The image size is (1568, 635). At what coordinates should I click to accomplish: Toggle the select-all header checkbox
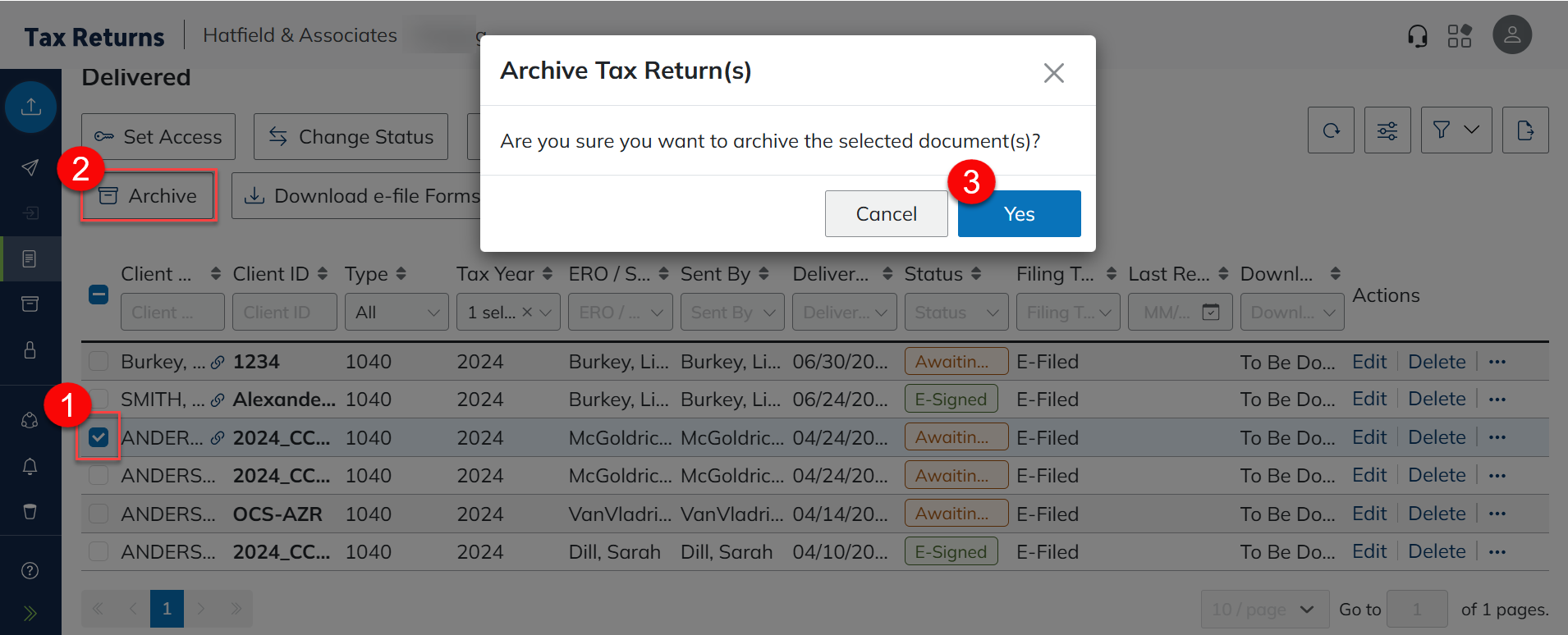(x=99, y=295)
